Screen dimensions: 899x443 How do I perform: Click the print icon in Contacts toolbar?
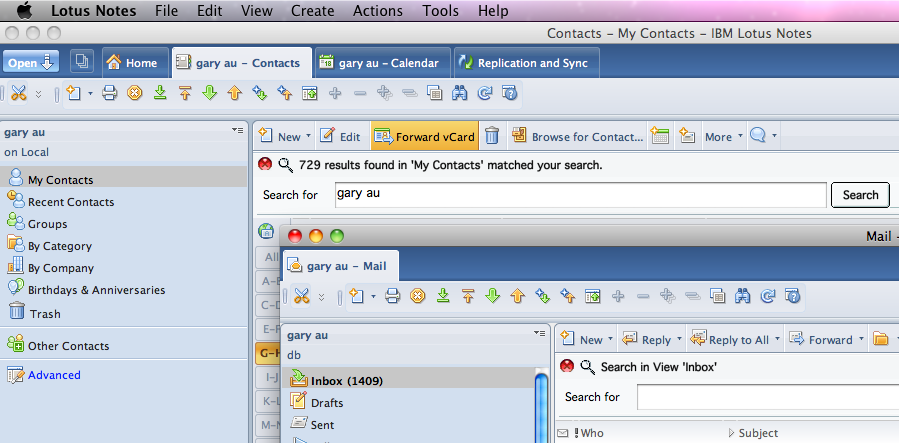[110, 93]
